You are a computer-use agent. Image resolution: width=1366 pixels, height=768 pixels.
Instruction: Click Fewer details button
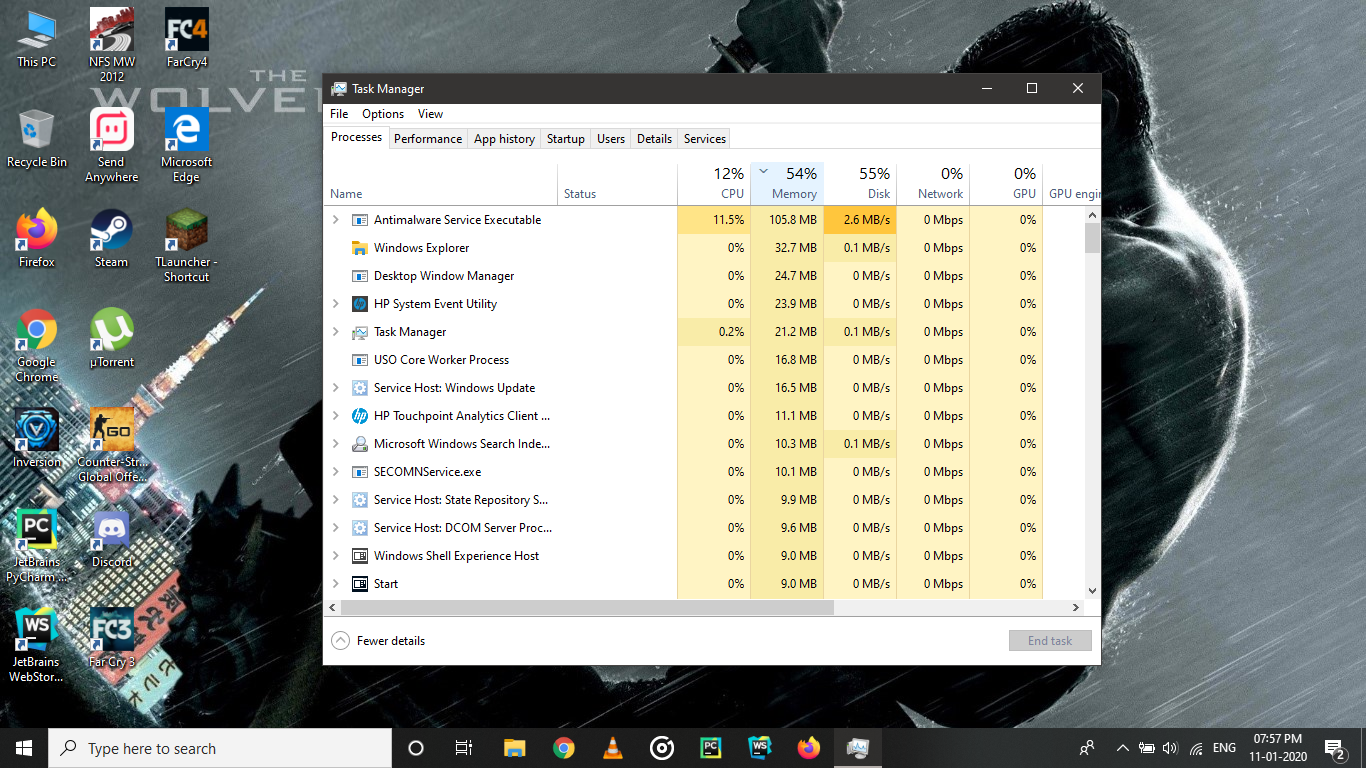[x=378, y=641]
